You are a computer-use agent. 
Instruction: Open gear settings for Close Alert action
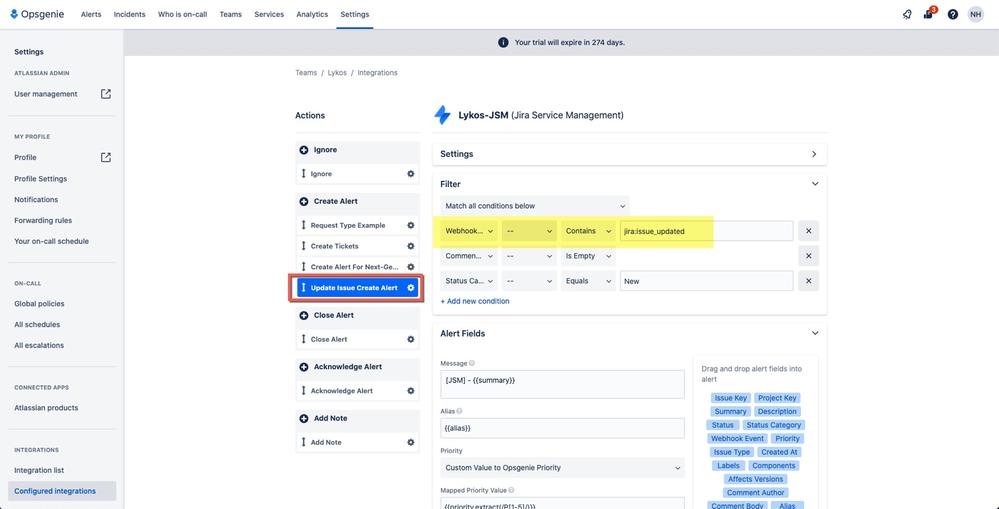(x=410, y=340)
